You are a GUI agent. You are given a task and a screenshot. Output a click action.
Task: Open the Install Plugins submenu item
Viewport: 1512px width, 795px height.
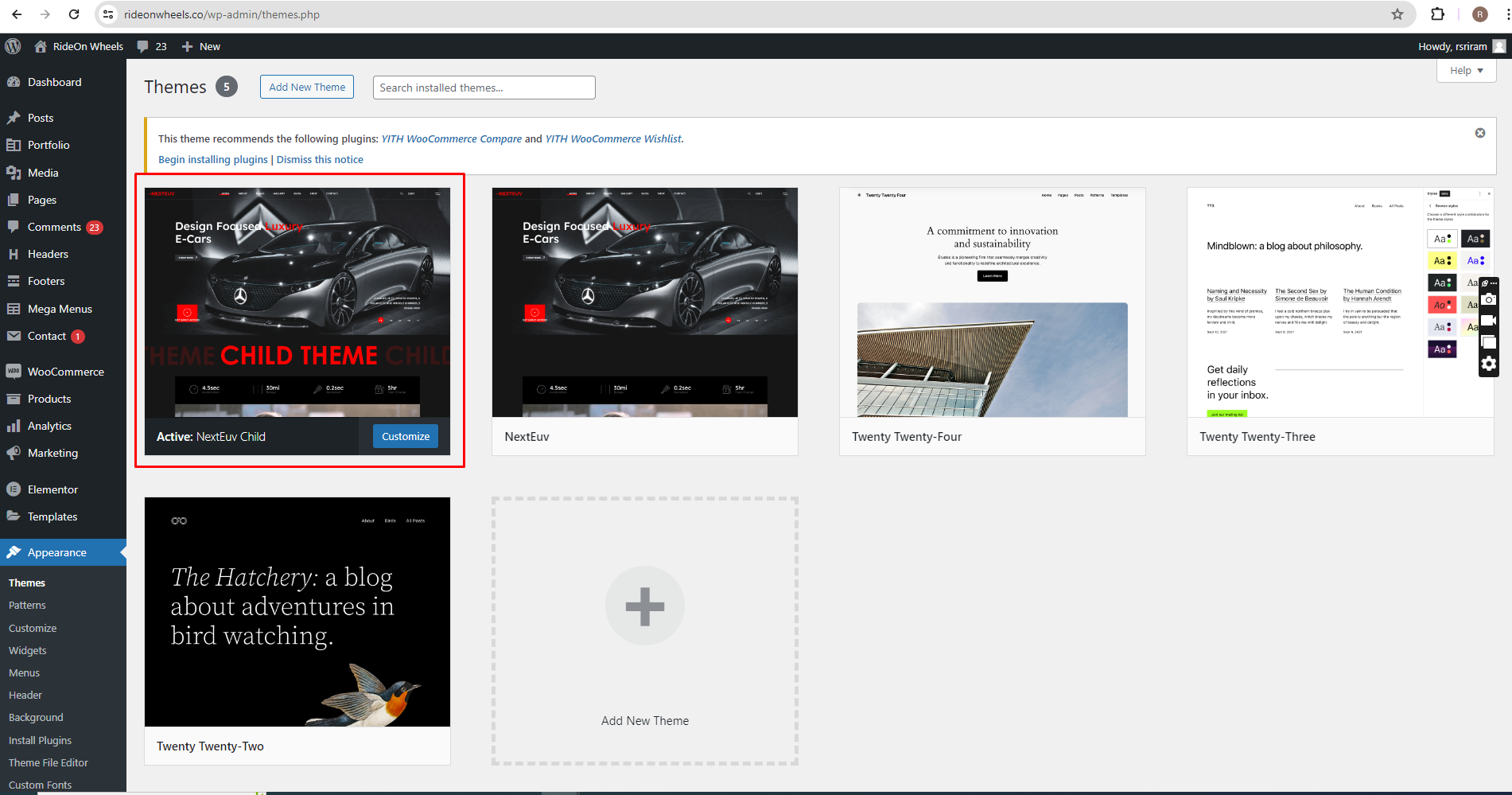(x=40, y=740)
